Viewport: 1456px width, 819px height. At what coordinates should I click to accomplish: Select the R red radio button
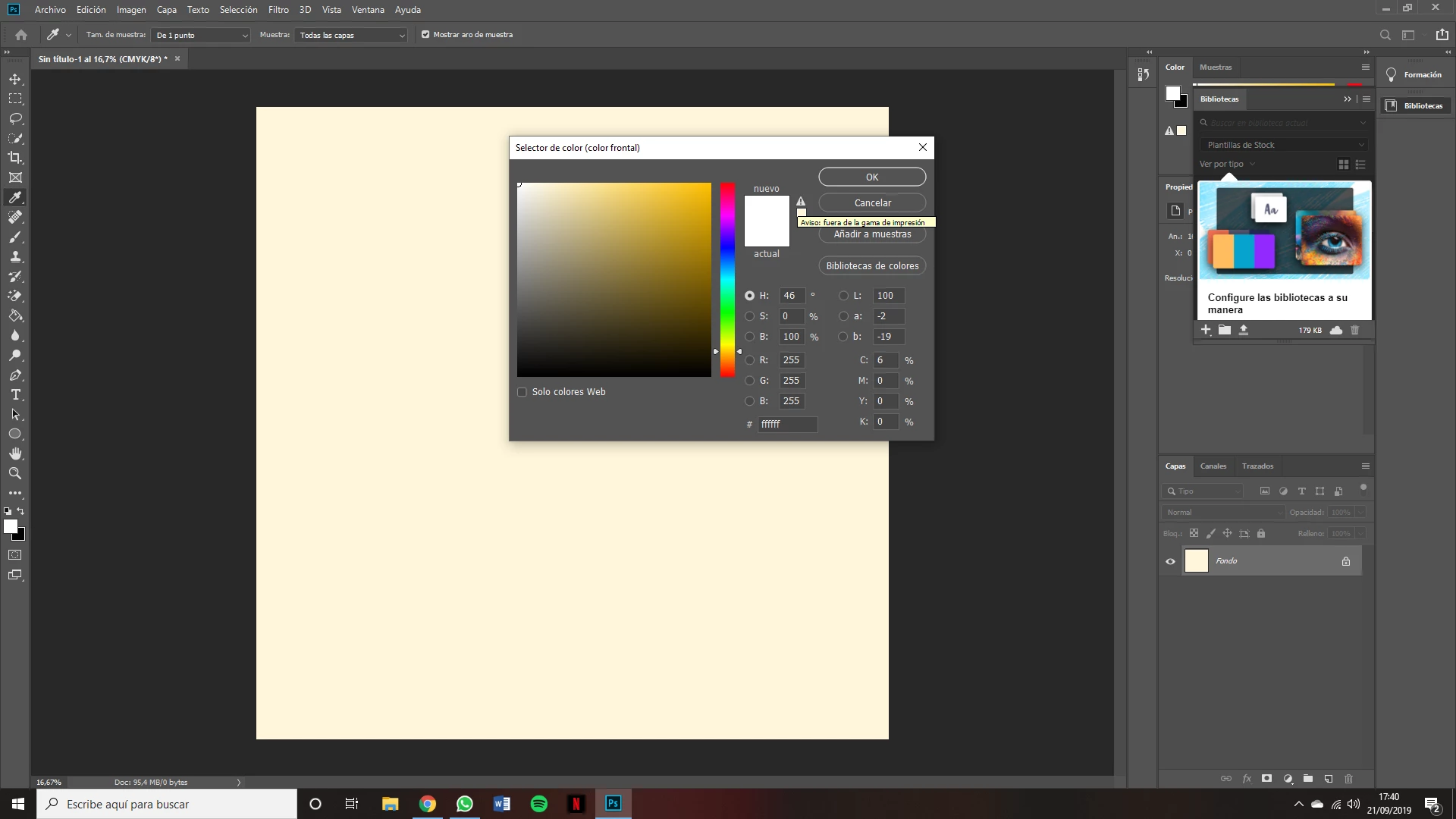750,360
